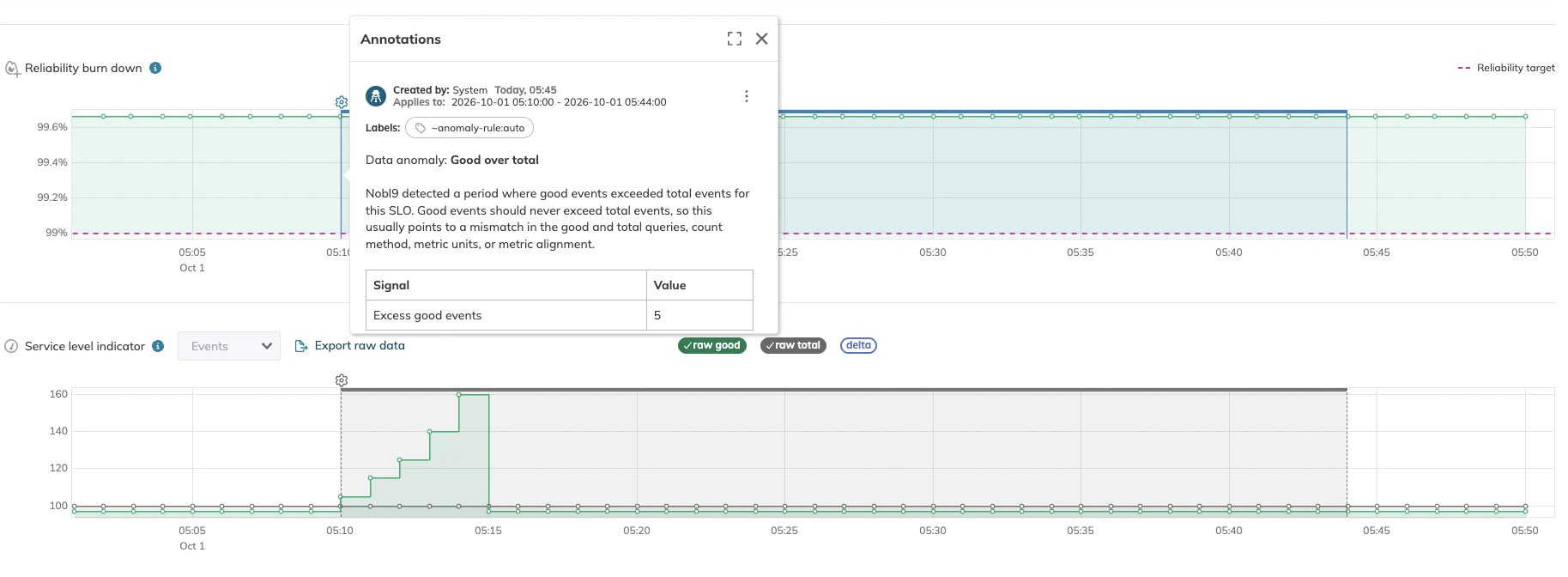Screen dimensions: 1568x577
Task: Click the annotation gear marker above the SLI chart
Action: pyautogui.click(x=342, y=380)
